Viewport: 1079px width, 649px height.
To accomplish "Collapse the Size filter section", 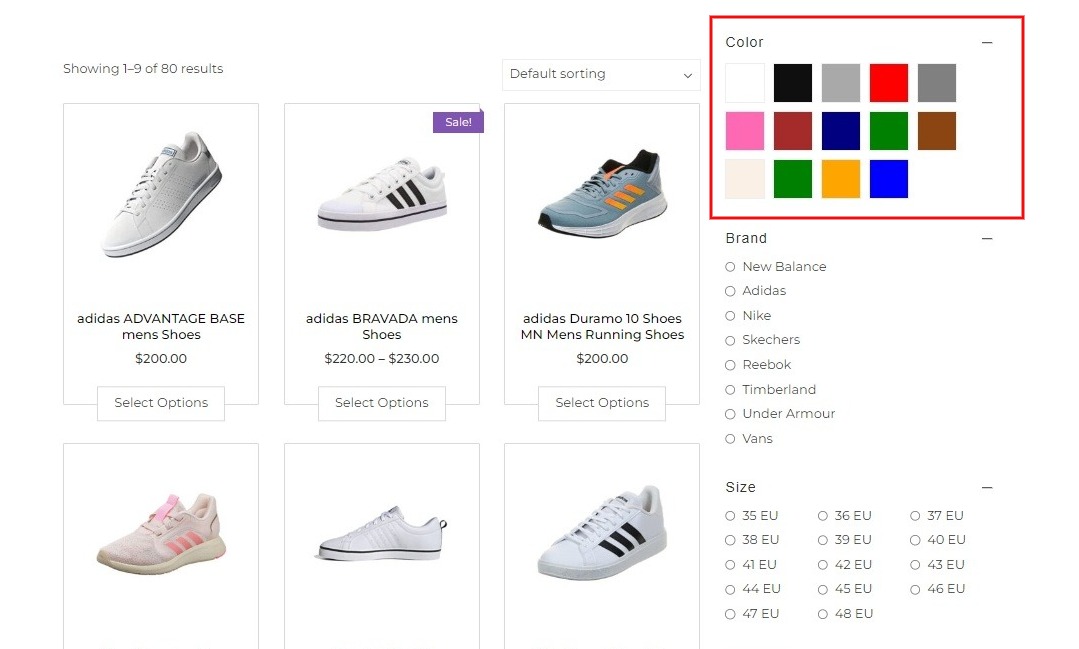I will tap(987, 487).
